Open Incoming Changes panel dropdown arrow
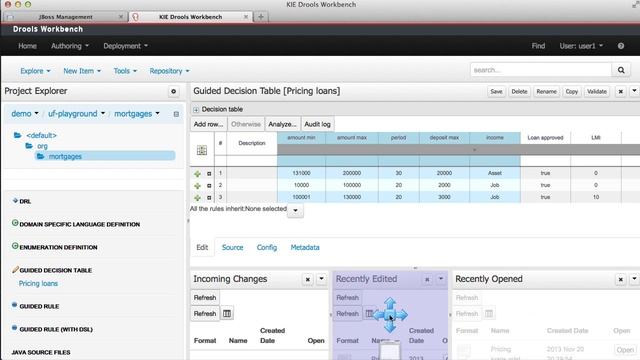This screenshot has height=360, width=640. [322, 279]
